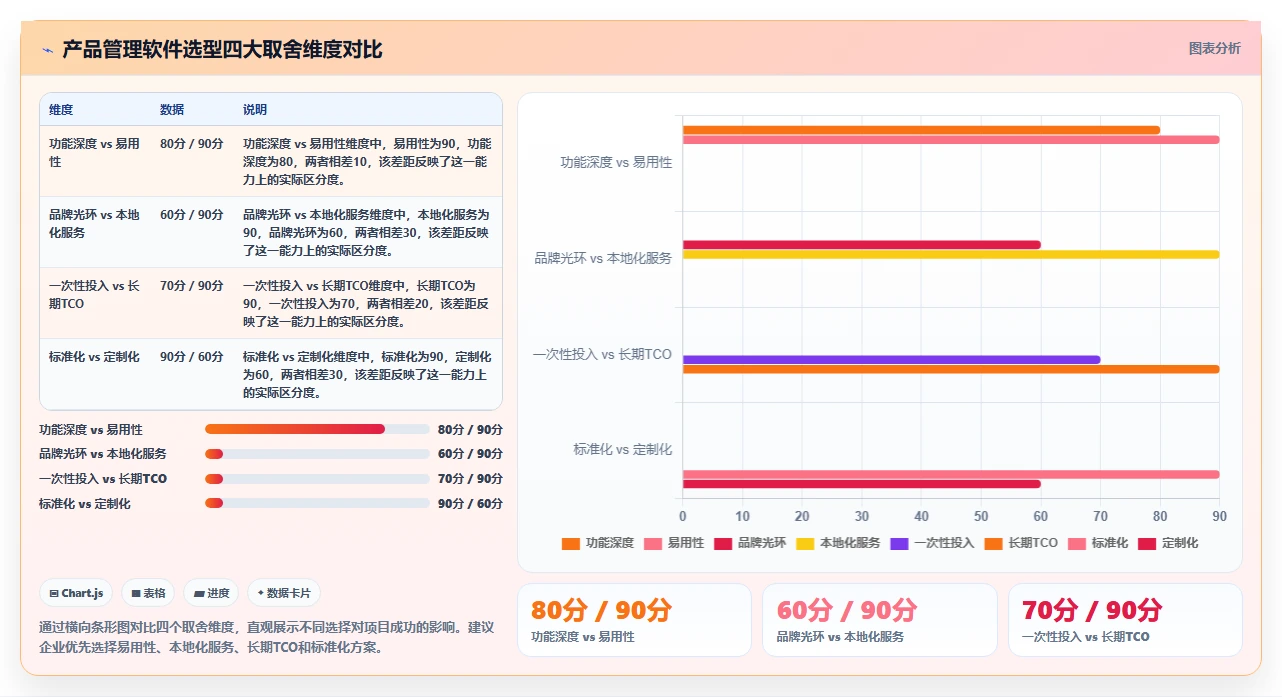Click chart y-axis label 标准化 vs 定制化
1282x697 pixels.
tap(623, 450)
